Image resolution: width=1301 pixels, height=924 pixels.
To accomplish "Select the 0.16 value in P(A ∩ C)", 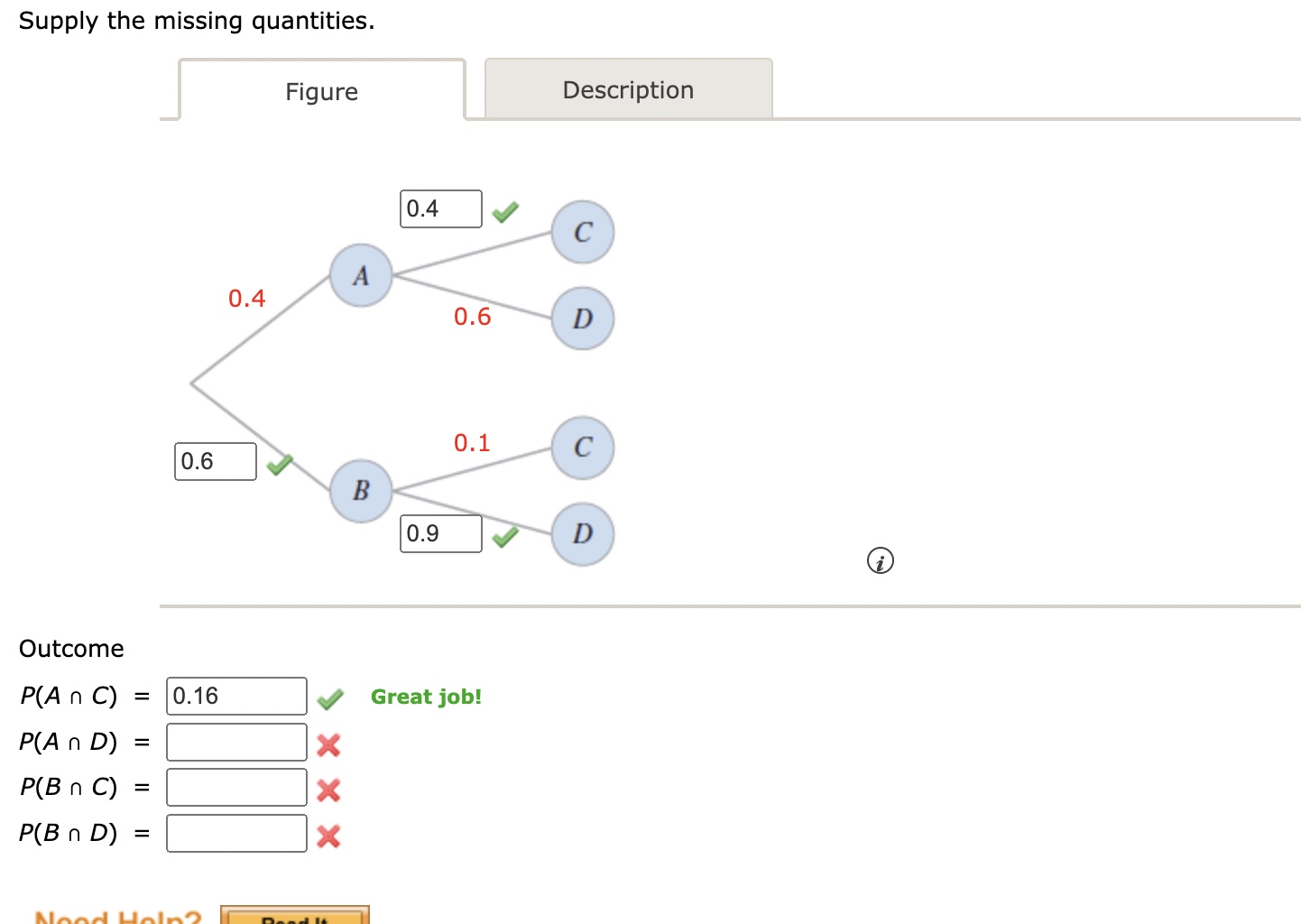I will coord(236,696).
